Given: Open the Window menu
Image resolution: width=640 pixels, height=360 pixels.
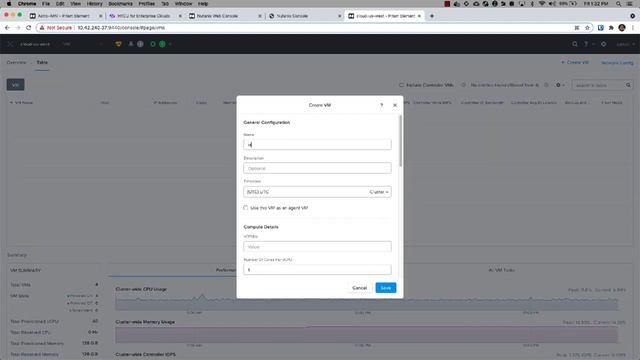Looking at the screenshot, I should point(183,4).
